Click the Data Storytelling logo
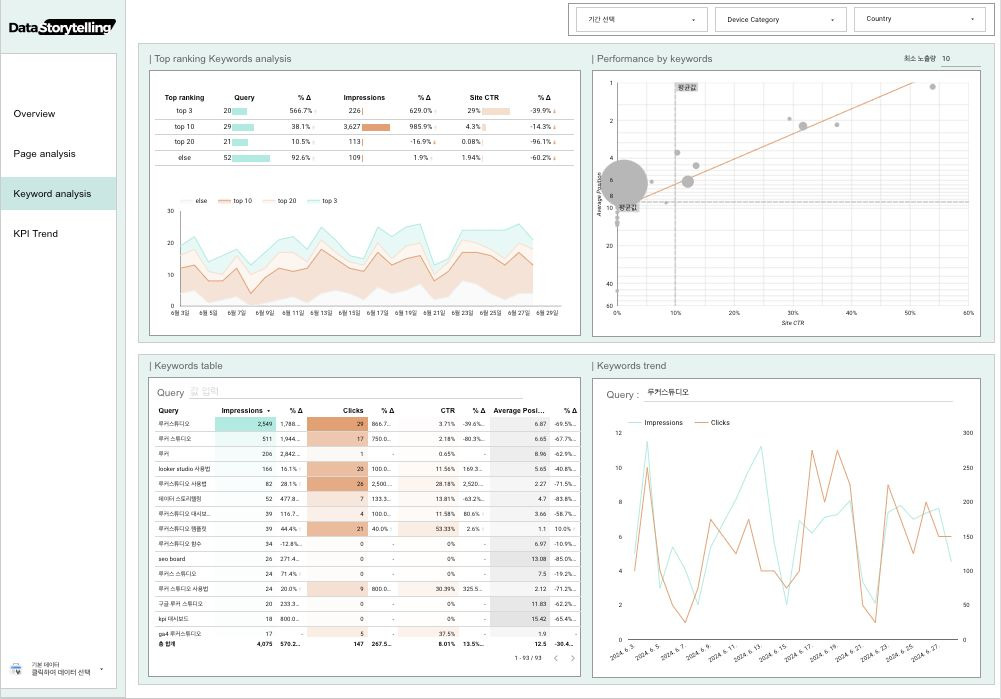 pyautogui.click(x=62, y=27)
